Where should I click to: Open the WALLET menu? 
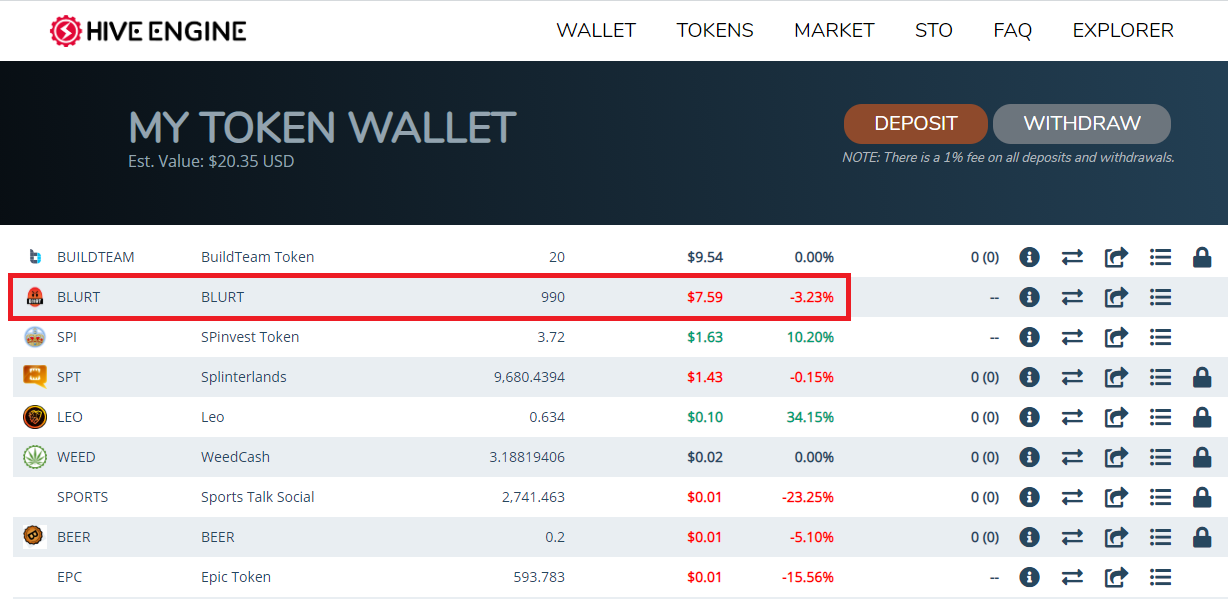(596, 31)
